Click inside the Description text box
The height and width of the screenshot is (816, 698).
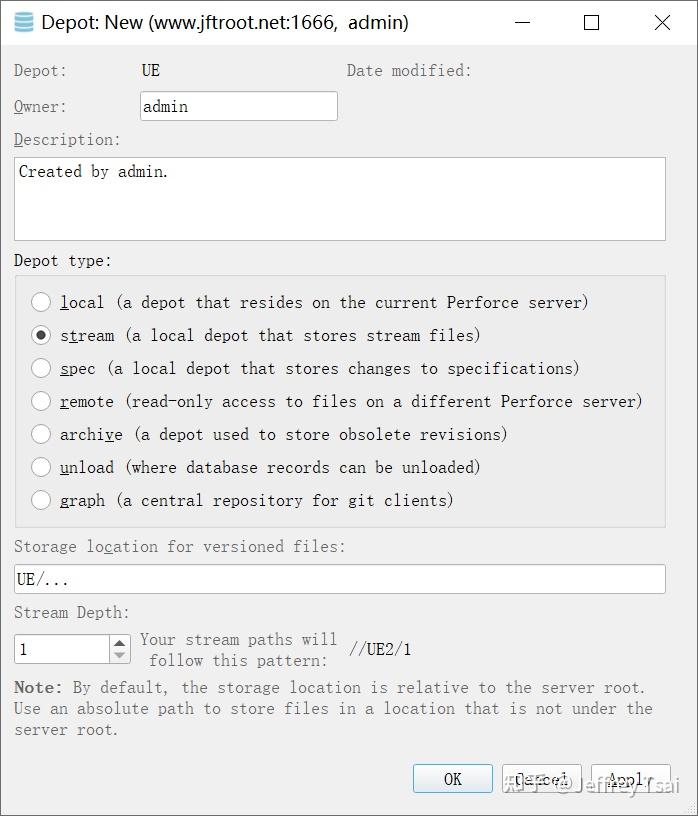point(339,198)
